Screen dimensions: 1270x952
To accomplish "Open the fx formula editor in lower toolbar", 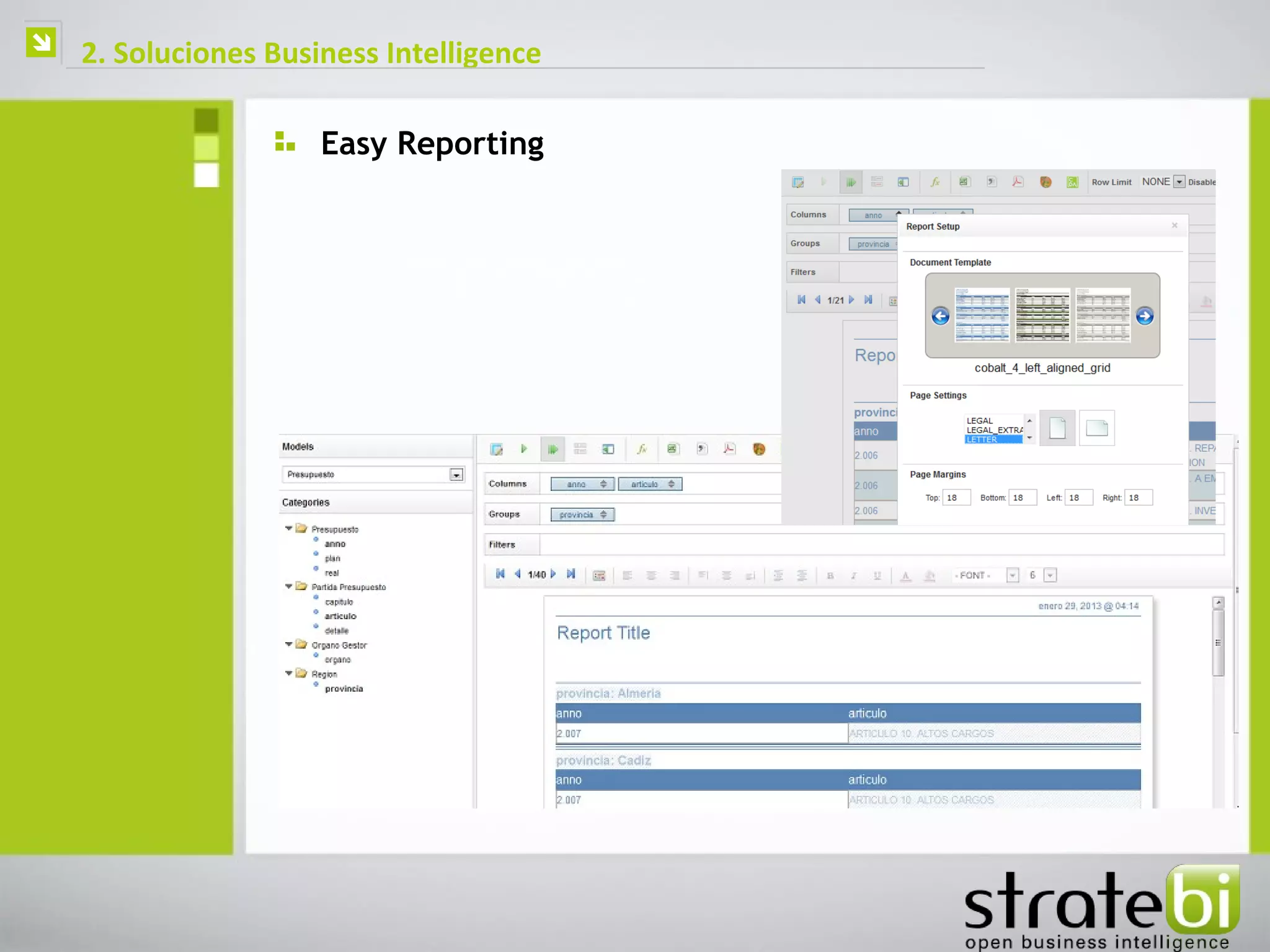I will [x=642, y=449].
